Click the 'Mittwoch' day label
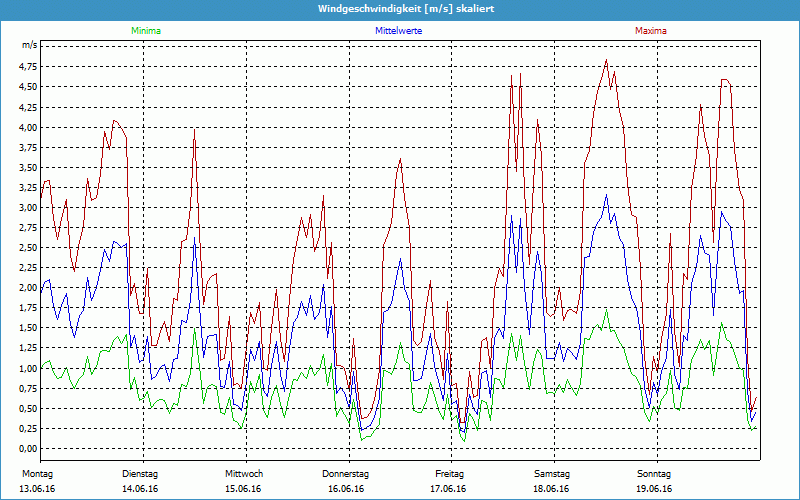The width and height of the screenshot is (800, 500). 244,474
